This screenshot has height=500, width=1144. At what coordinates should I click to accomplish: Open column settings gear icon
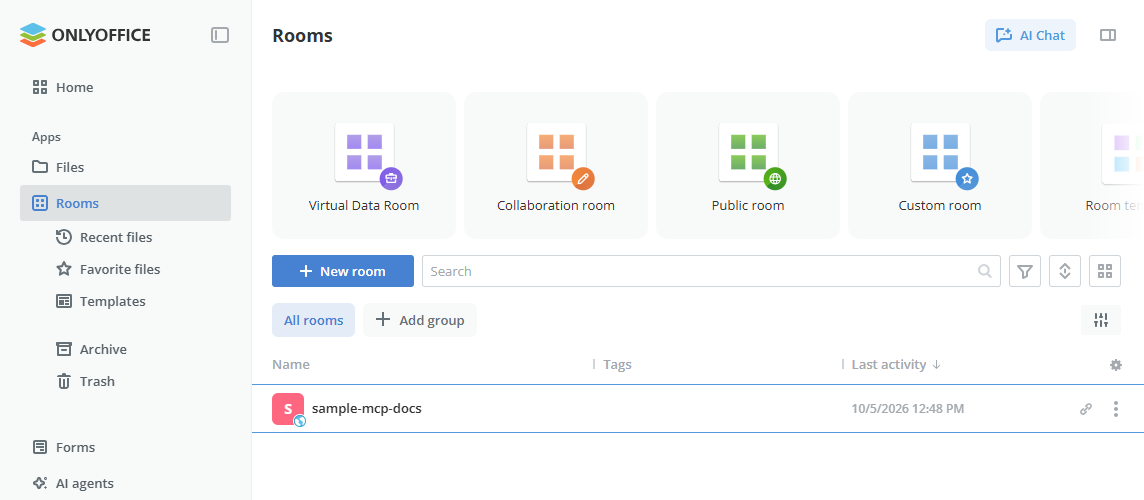tap(1116, 365)
